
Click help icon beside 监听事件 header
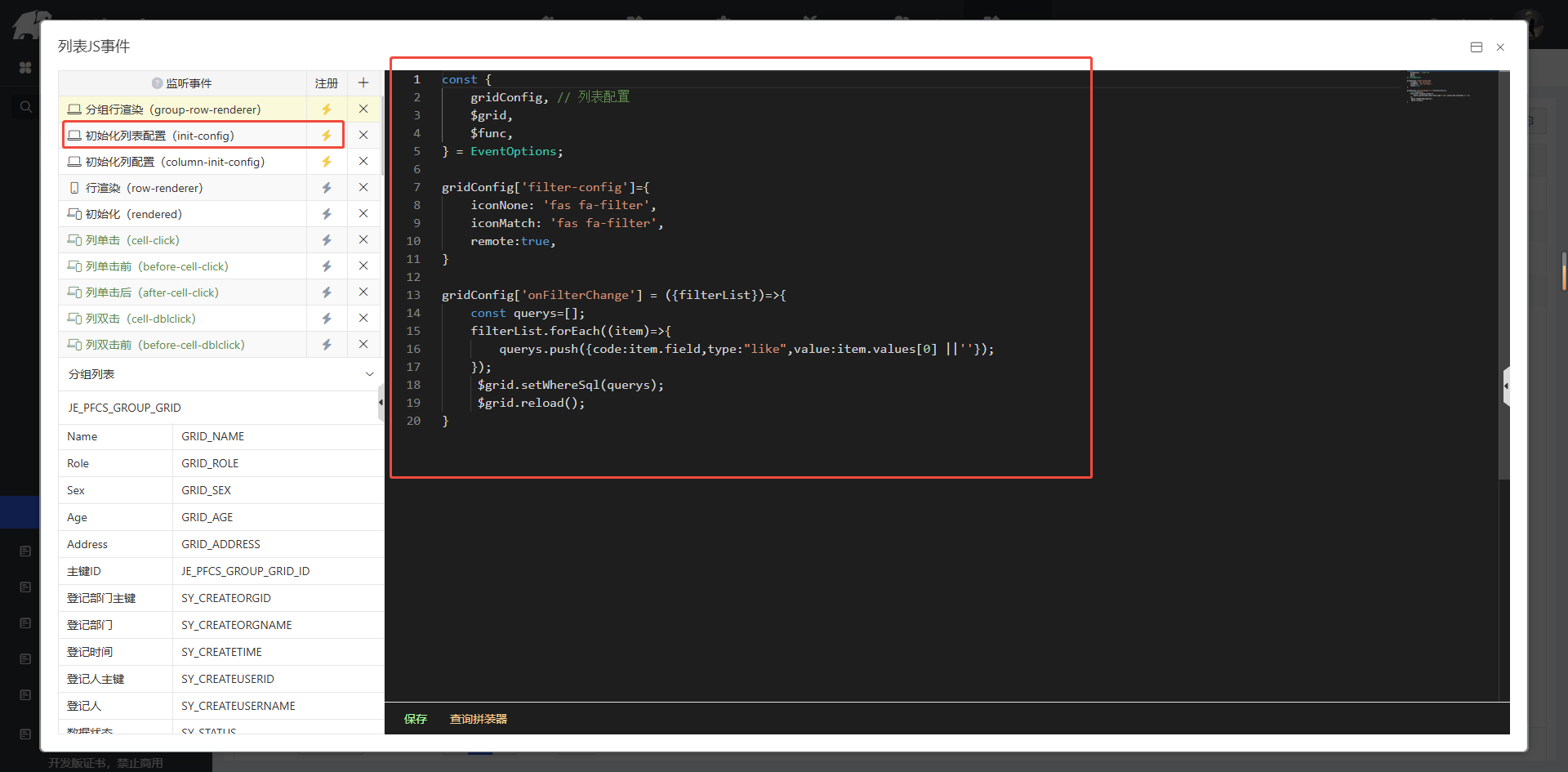coord(157,83)
